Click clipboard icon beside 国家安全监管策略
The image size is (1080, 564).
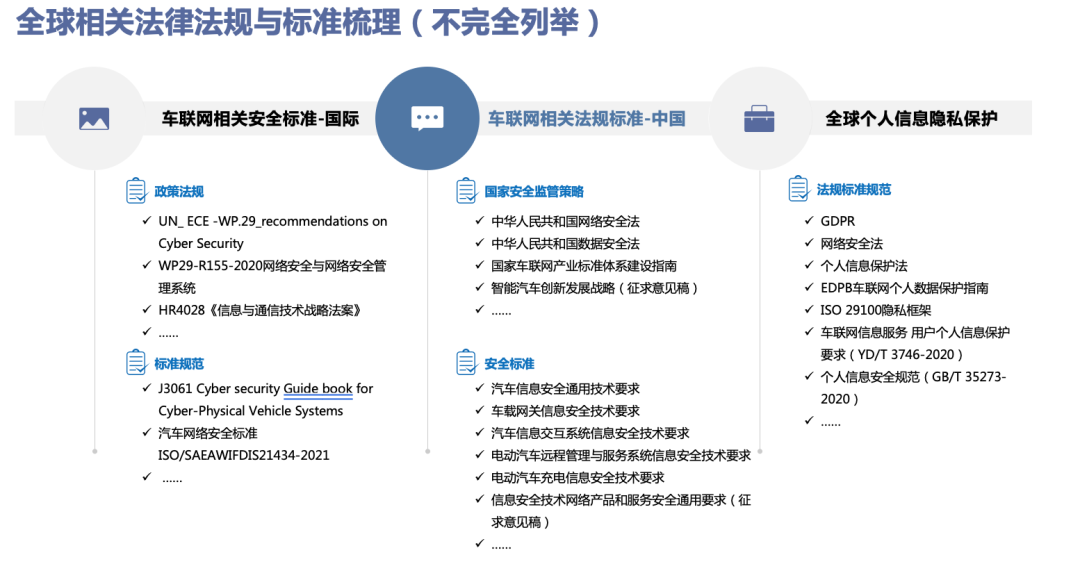coord(466,191)
